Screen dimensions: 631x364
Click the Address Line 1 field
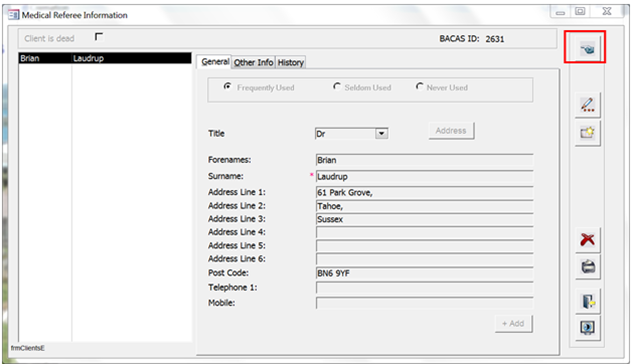[x=425, y=193]
